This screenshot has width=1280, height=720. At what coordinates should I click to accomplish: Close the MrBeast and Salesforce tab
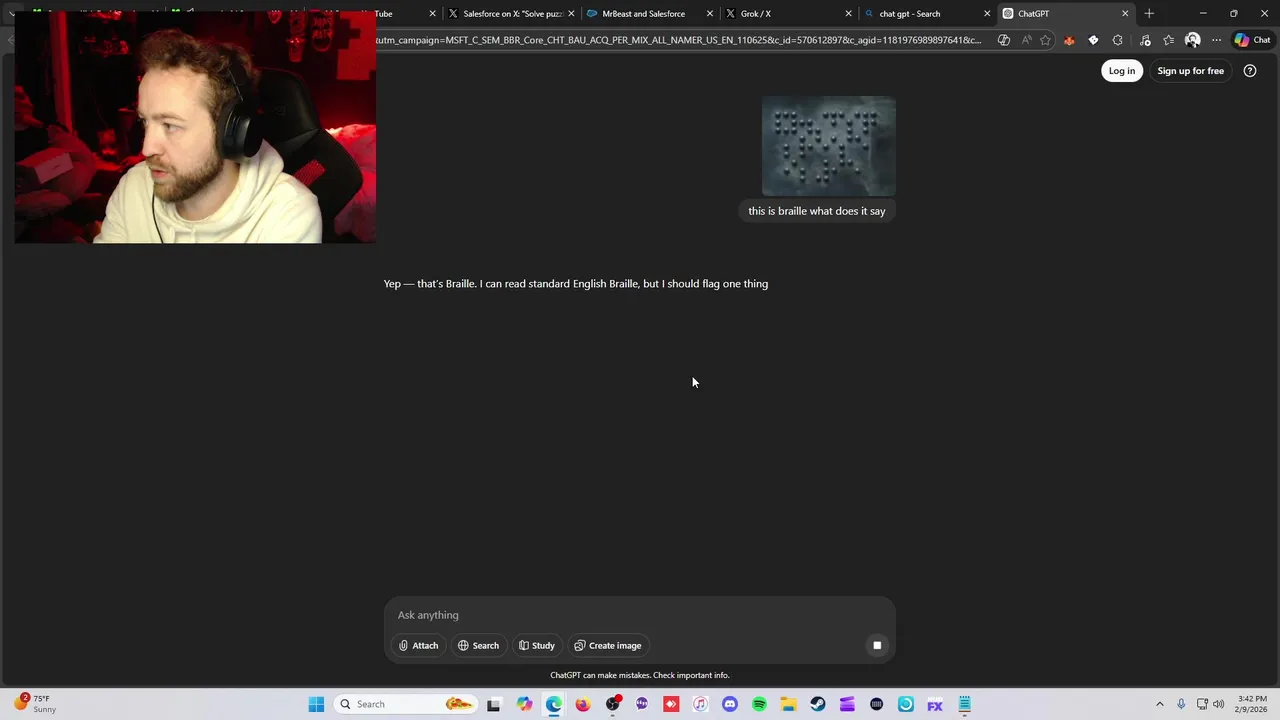[x=710, y=14]
